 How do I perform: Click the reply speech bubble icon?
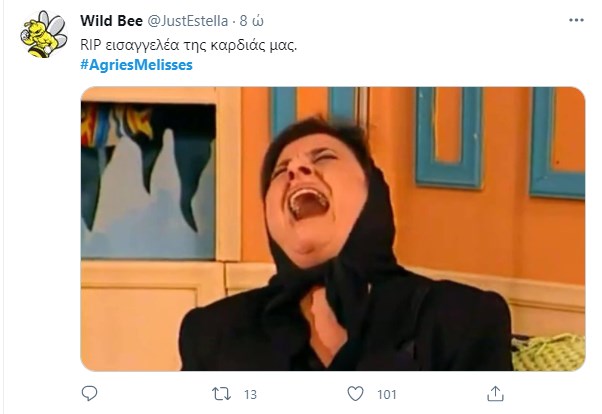coord(89,394)
